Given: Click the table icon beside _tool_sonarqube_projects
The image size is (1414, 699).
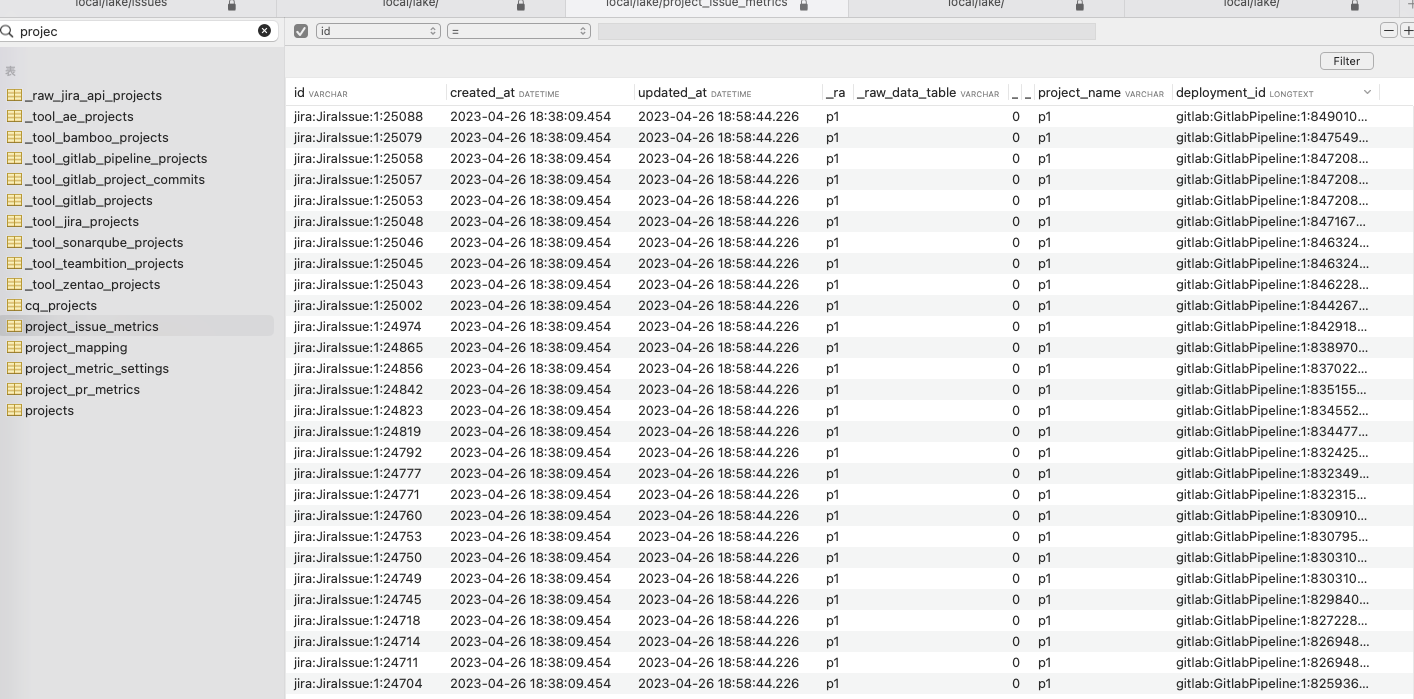Looking at the screenshot, I should [14, 242].
